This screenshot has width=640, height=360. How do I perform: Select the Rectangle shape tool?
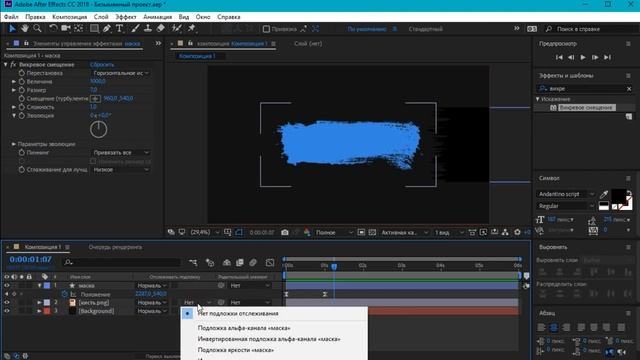(x=94, y=29)
